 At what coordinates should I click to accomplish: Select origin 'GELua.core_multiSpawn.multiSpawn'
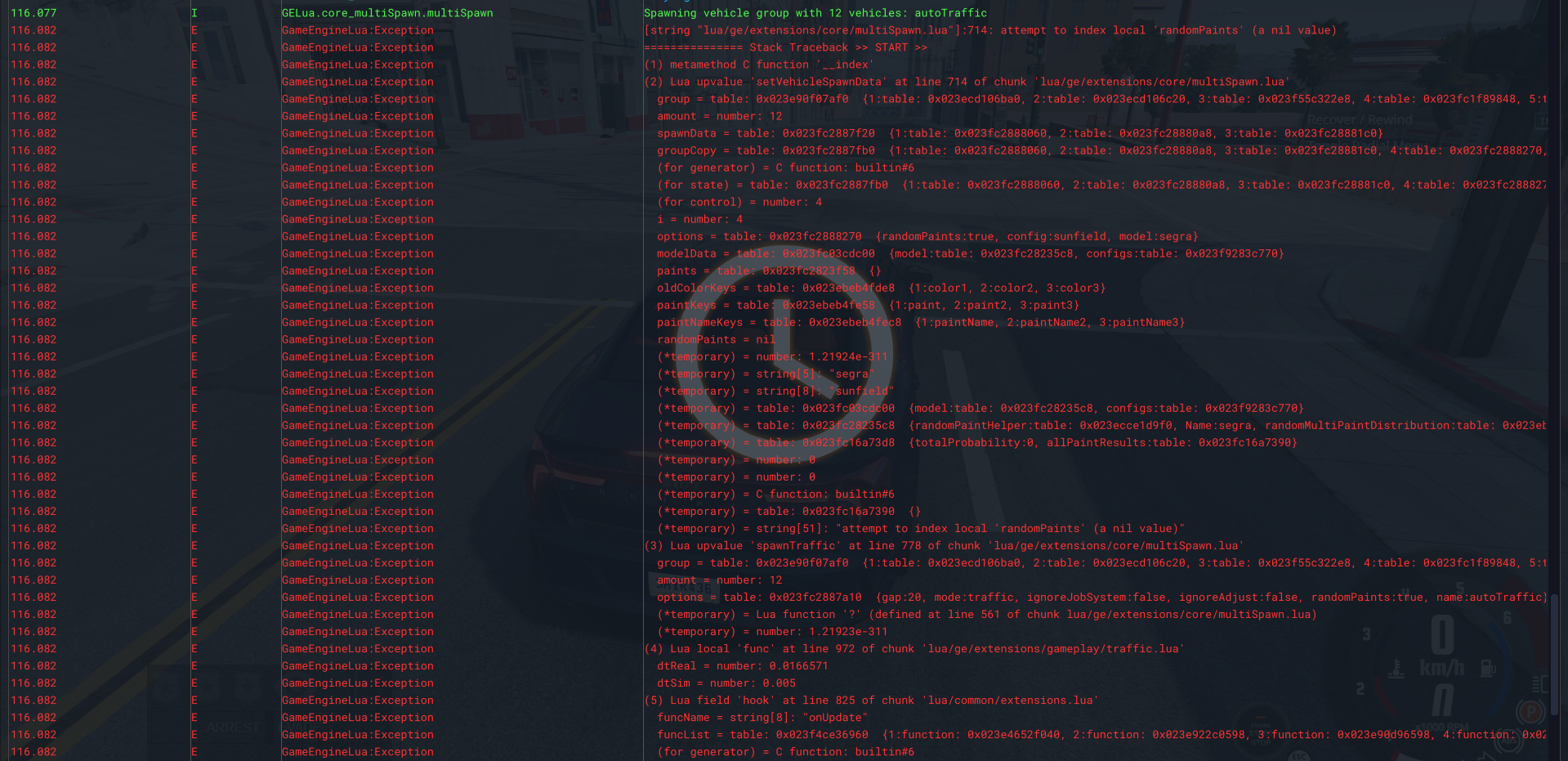point(387,13)
